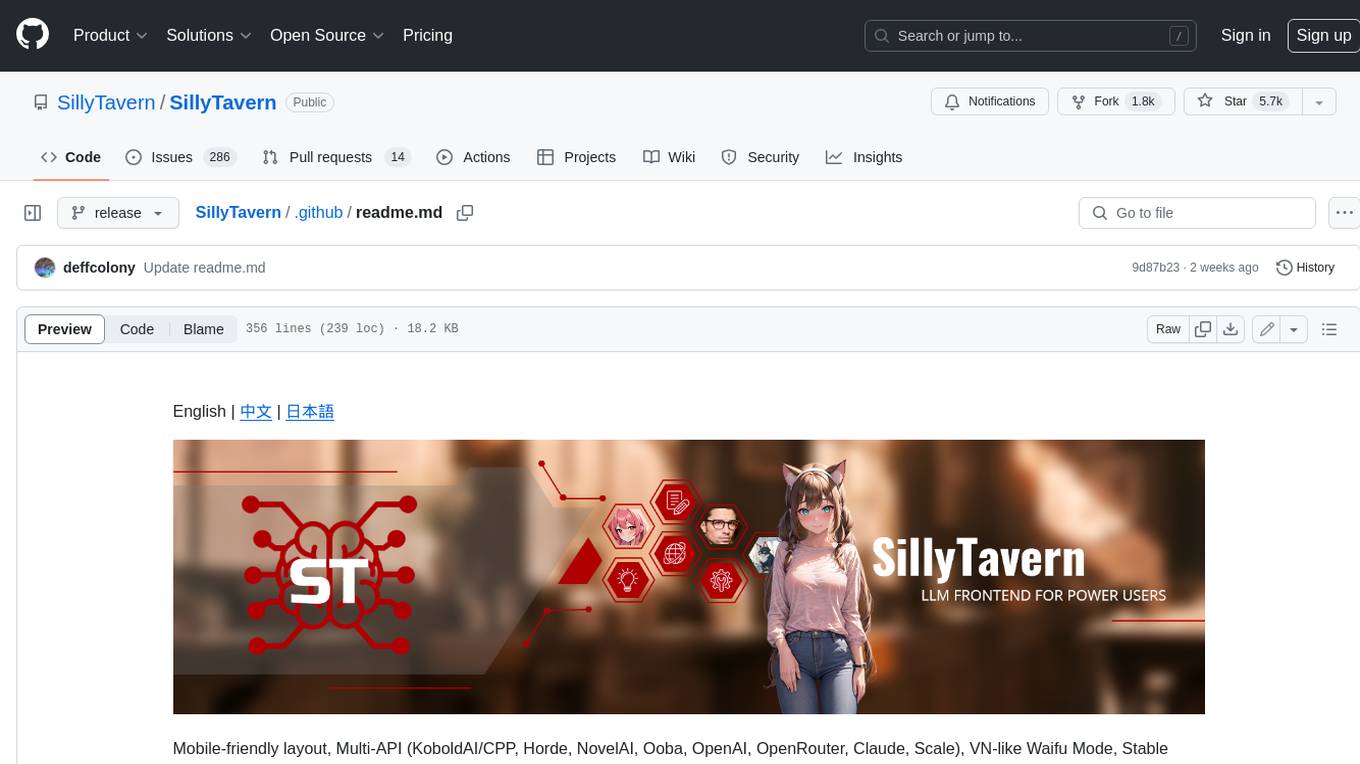The image size is (1360, 764).
Task: Switch to the Projects tab
Action: pyautogui.click(x=577, y=157)
